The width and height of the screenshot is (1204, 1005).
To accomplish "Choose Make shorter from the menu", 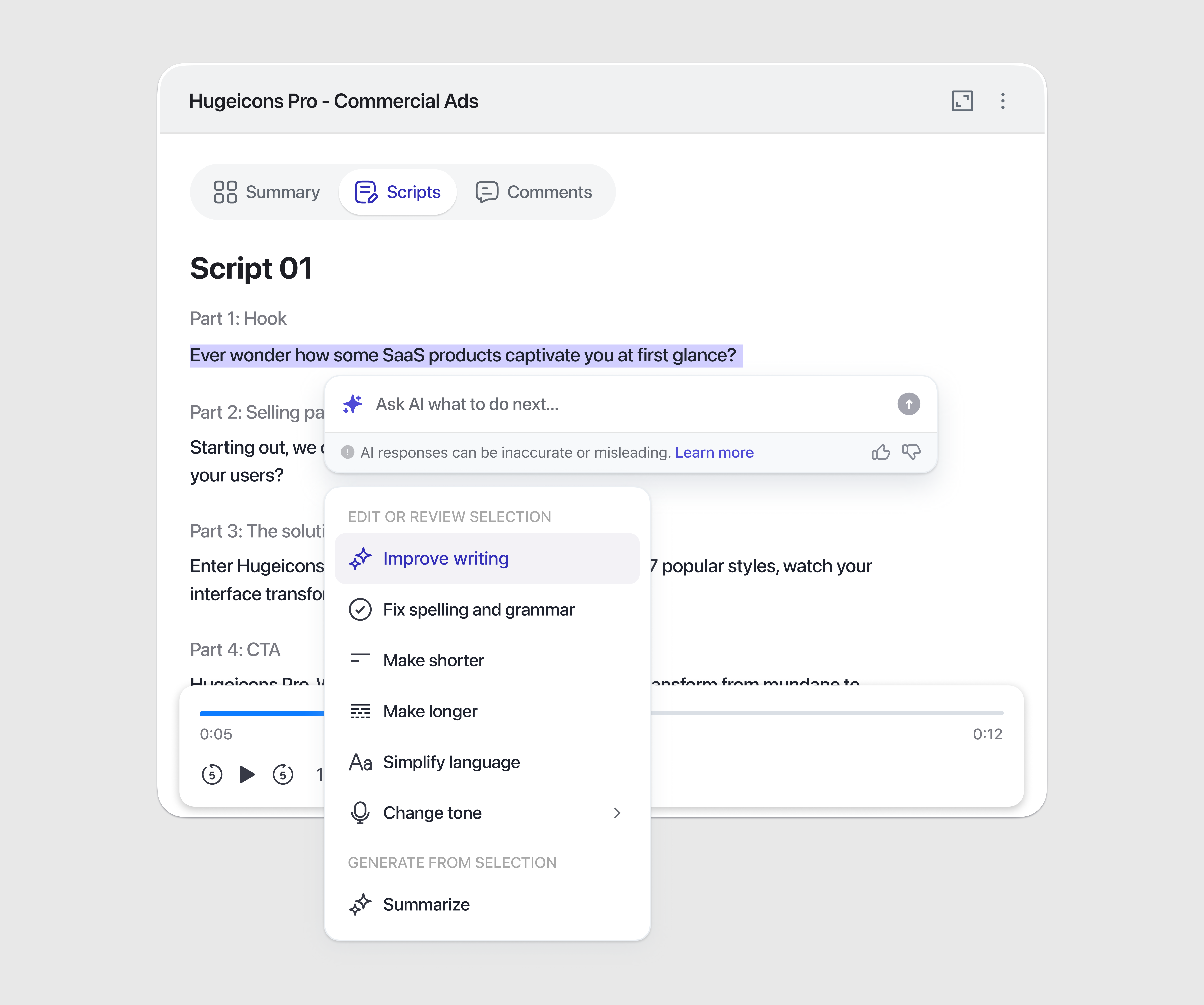I will (x=433, y=660).
